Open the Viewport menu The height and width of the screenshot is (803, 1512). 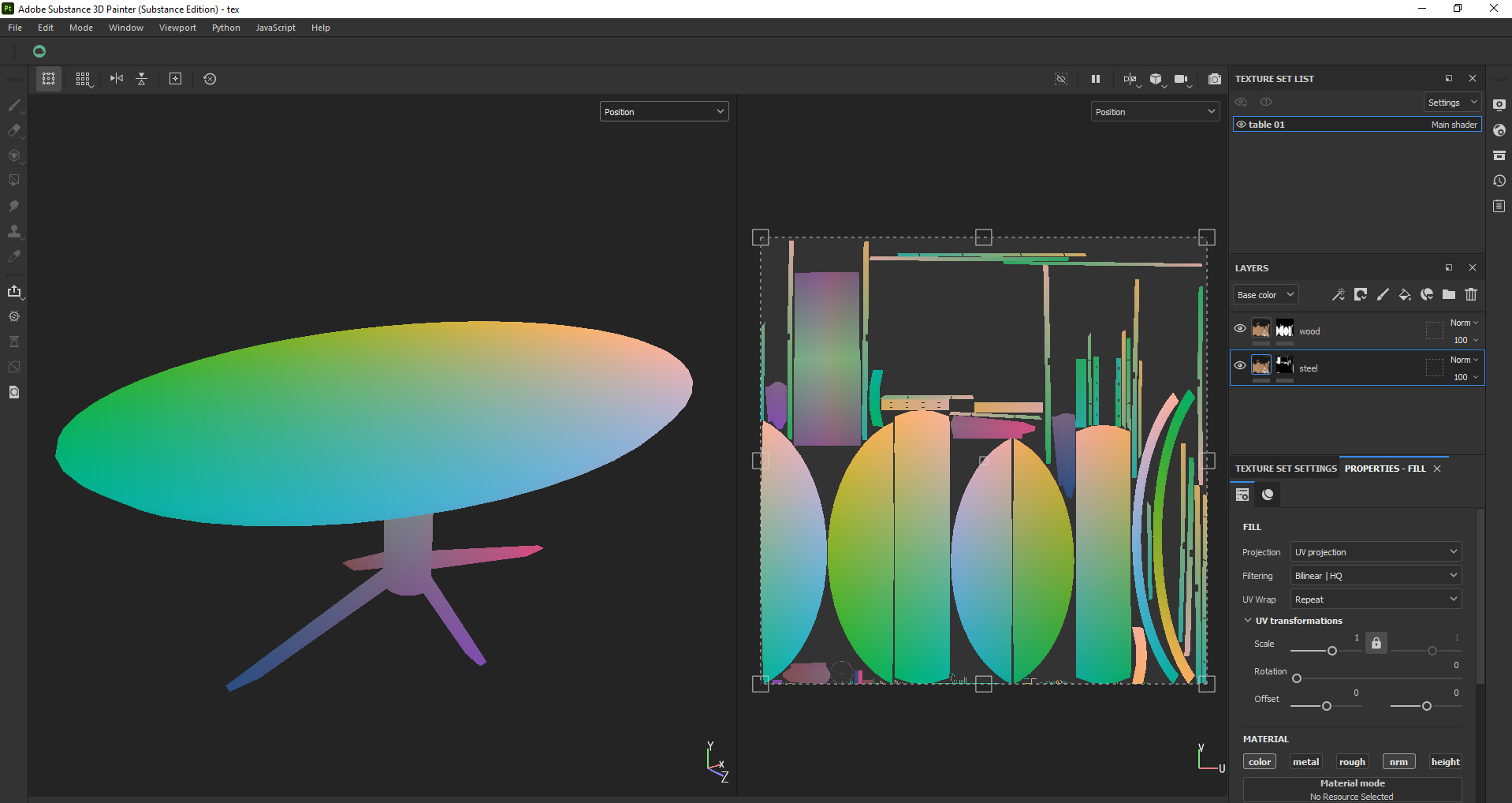(177, 28)
